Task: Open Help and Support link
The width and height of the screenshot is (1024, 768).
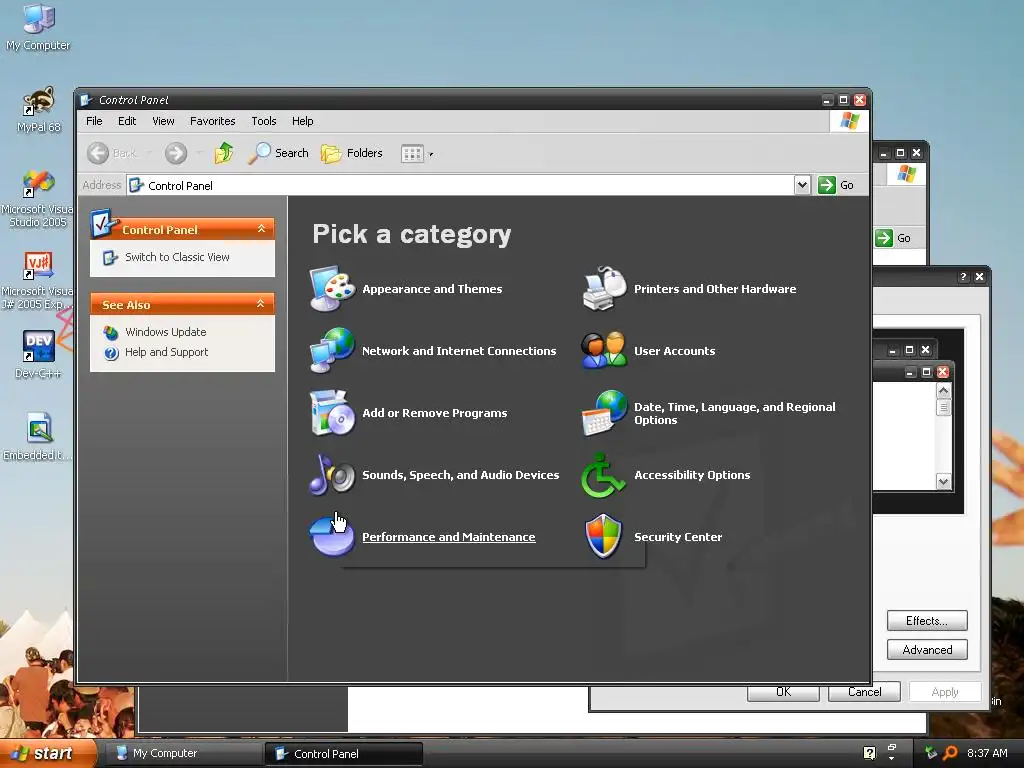Action: tap(167, 352)
